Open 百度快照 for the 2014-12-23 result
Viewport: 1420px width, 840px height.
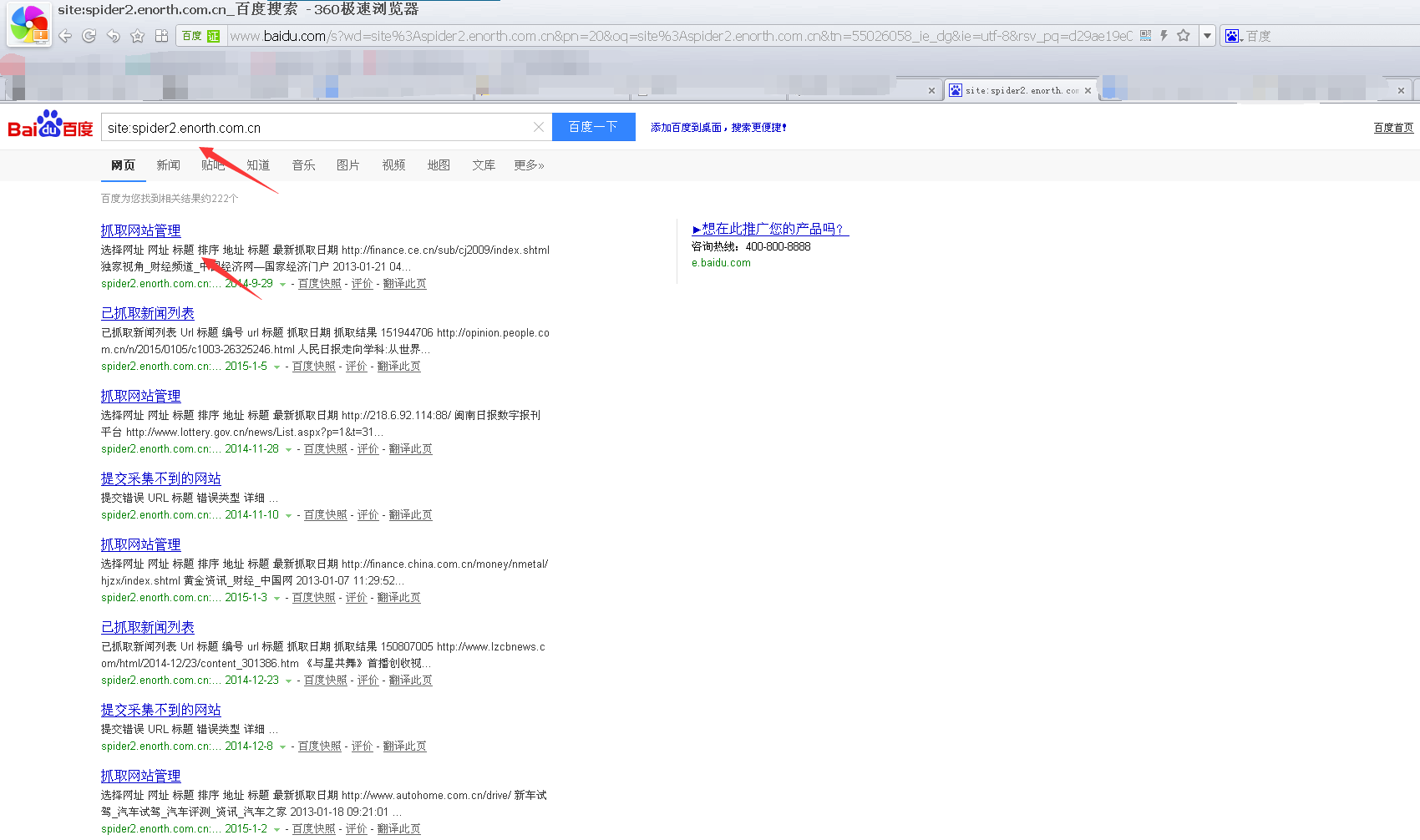pyautogui.click(x=325, y=681)
